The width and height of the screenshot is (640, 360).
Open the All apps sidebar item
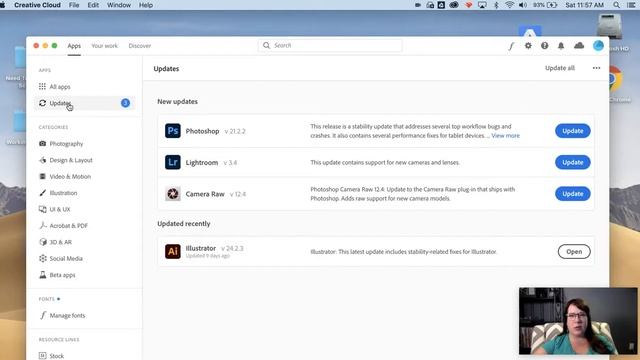[84, 87]
